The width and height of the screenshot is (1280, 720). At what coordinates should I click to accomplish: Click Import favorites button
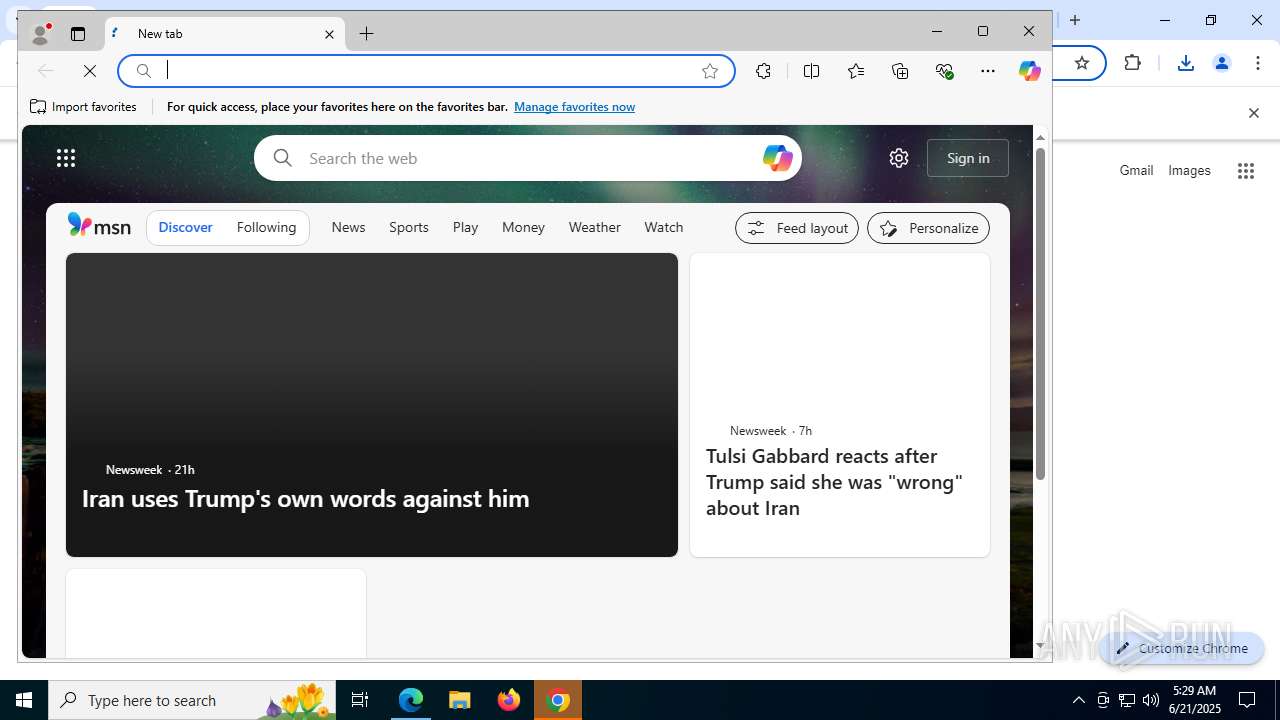pyautogui.click(x=83, y=107)
